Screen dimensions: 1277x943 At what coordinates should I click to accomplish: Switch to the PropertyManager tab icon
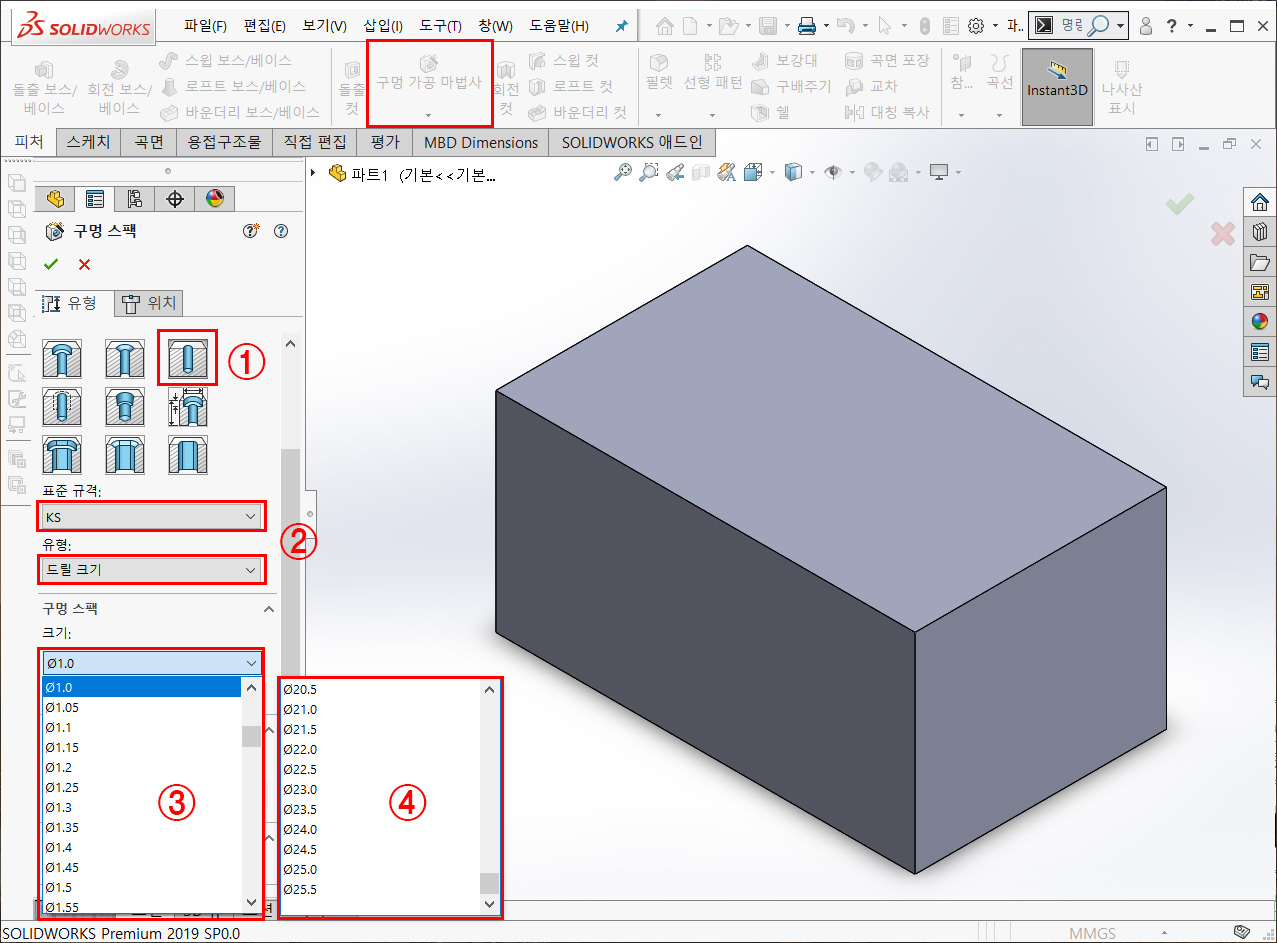click(x=94, y=198)
